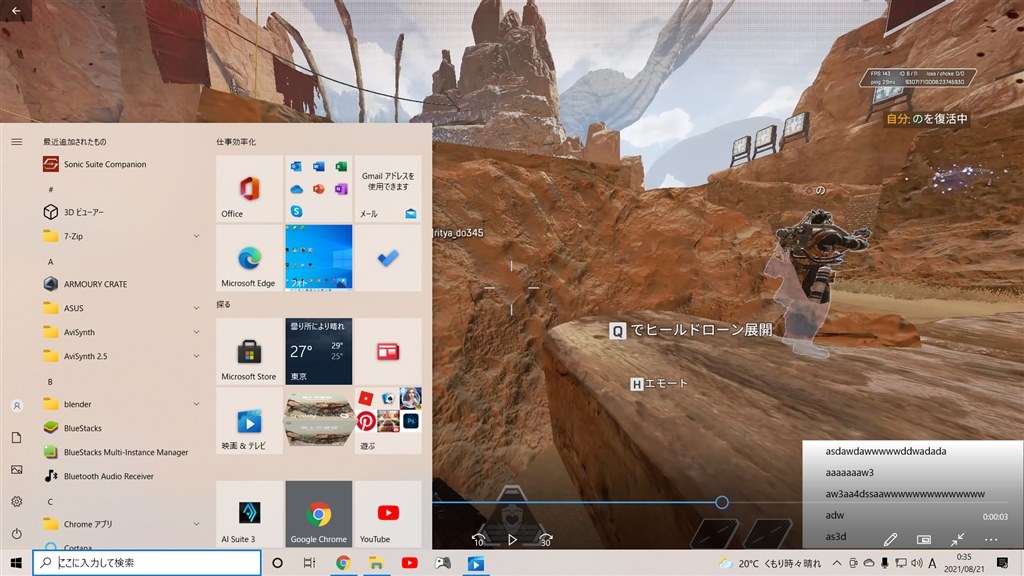Switch to mini view in player

coord(923,539)
